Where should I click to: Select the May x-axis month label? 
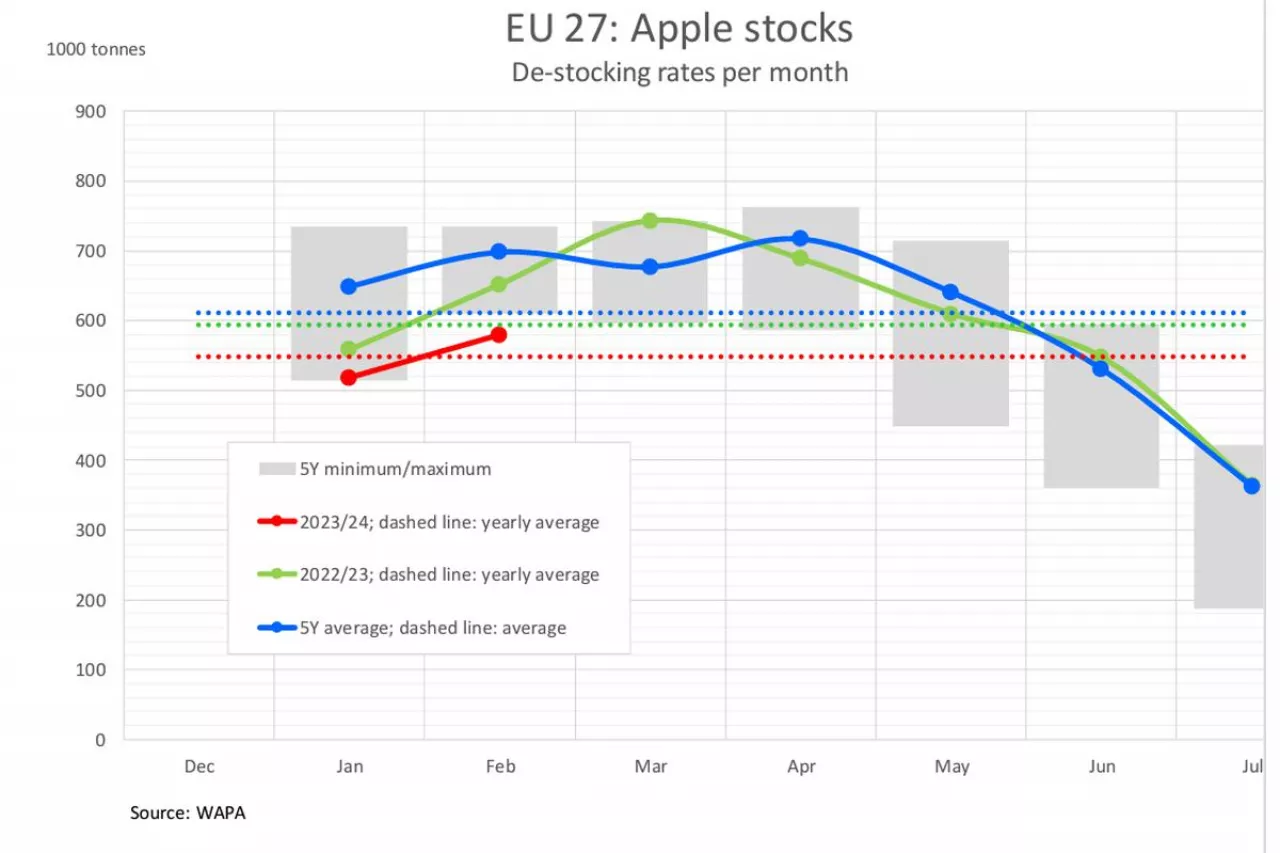[951, 767]
